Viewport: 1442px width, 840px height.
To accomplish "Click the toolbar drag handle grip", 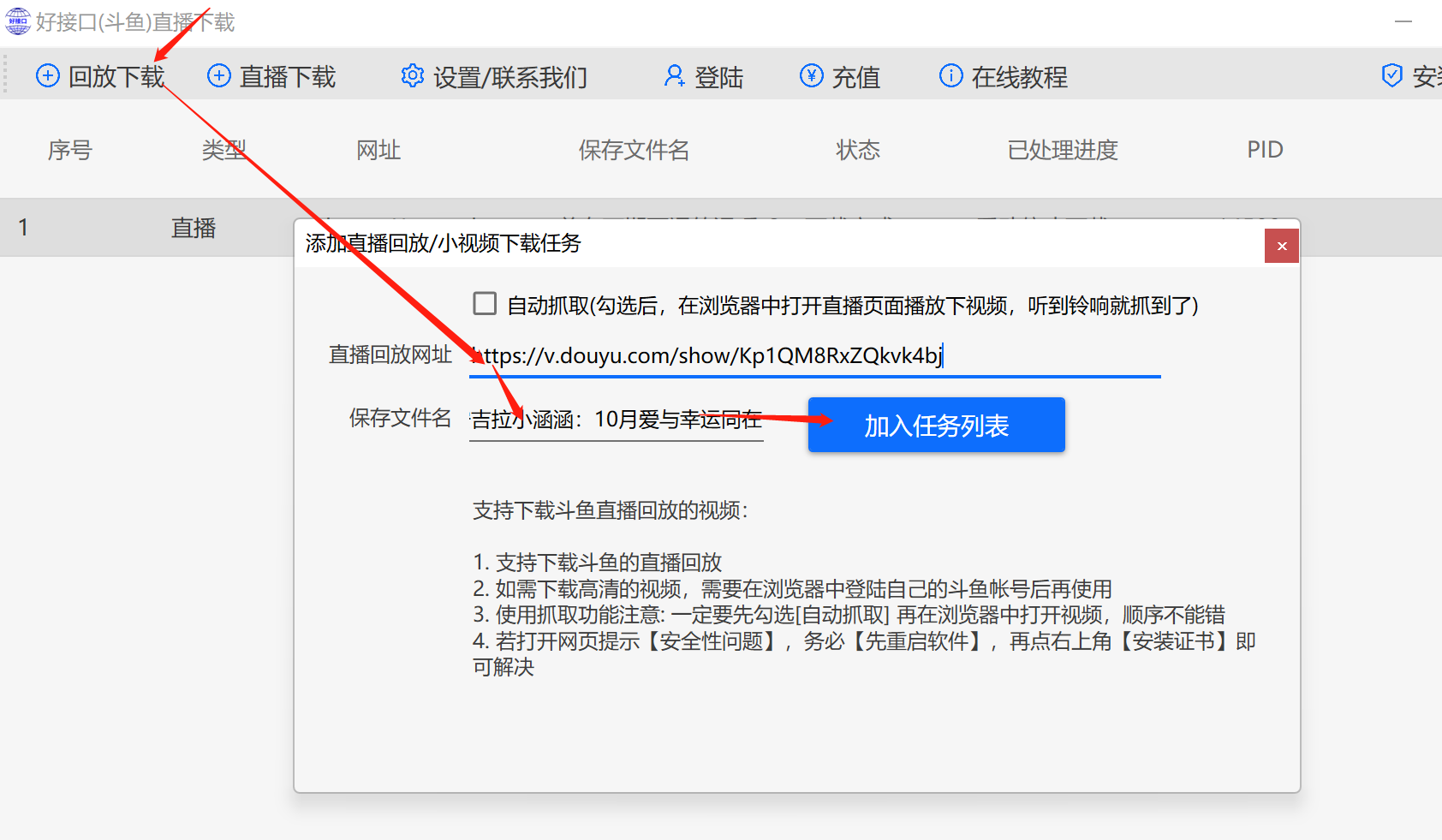I will tap(6, 74).
